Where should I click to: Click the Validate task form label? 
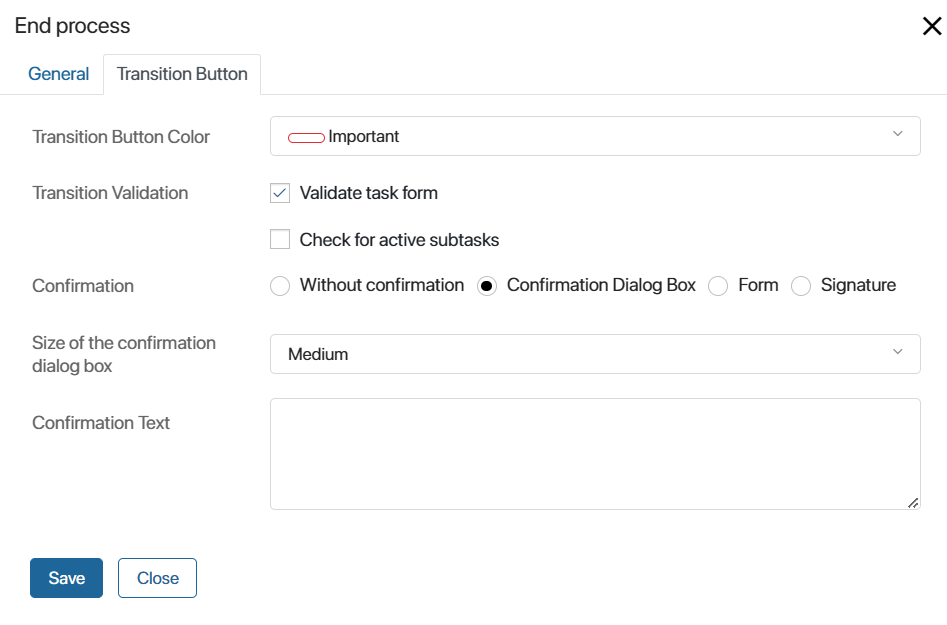pos(368,193)
